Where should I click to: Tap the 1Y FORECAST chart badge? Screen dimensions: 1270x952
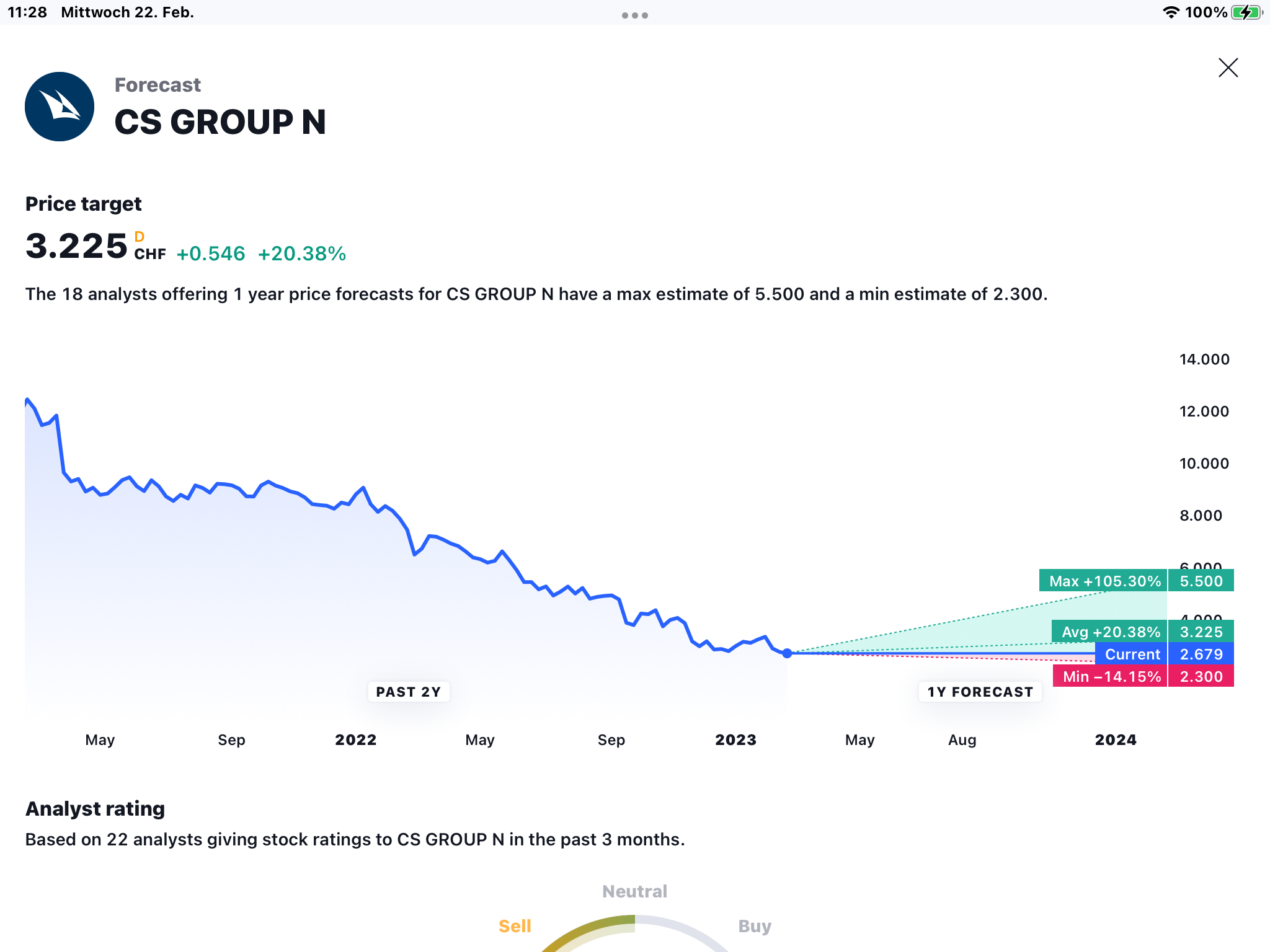point(980,692)
